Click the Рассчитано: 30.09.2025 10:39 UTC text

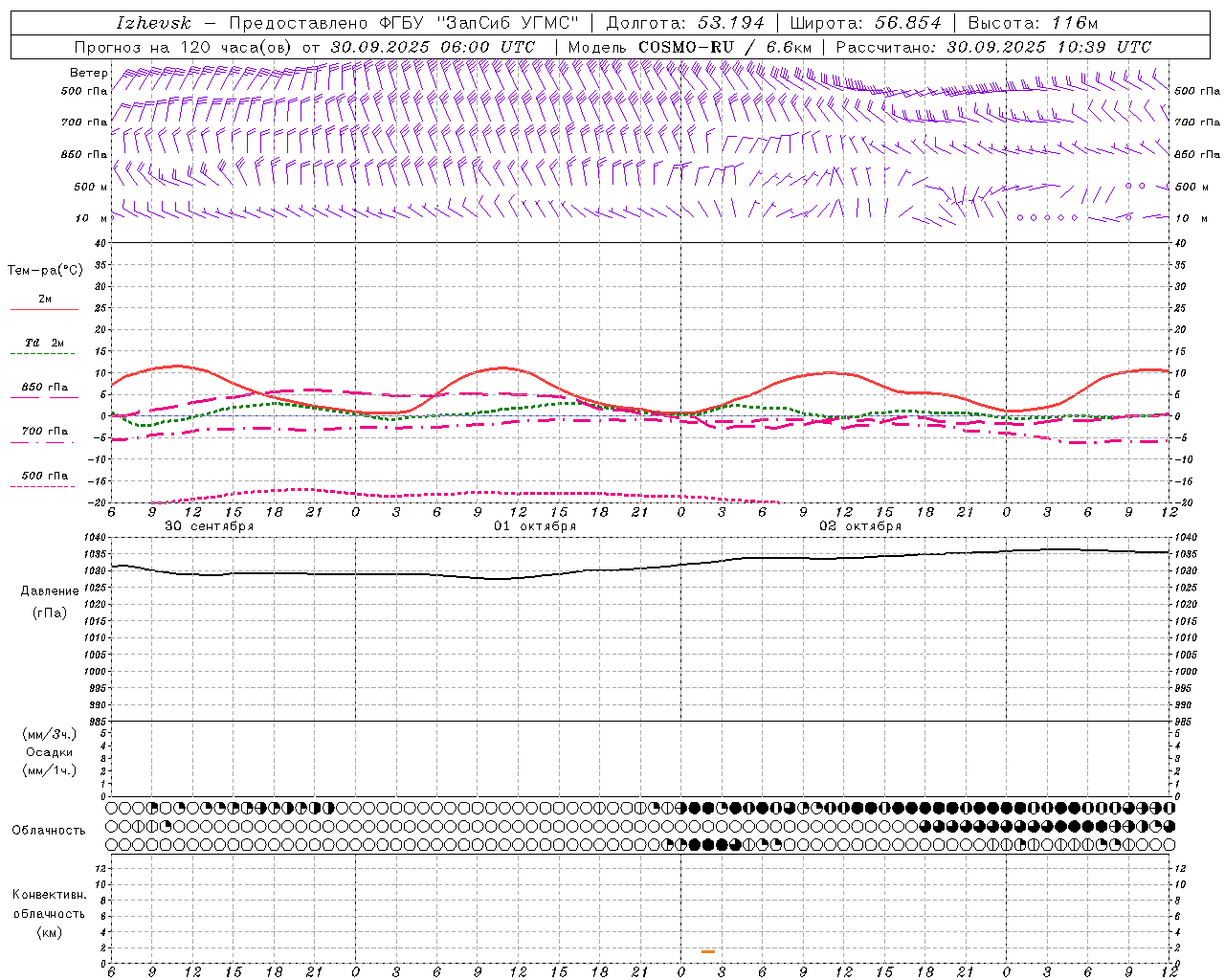point(993,47)
